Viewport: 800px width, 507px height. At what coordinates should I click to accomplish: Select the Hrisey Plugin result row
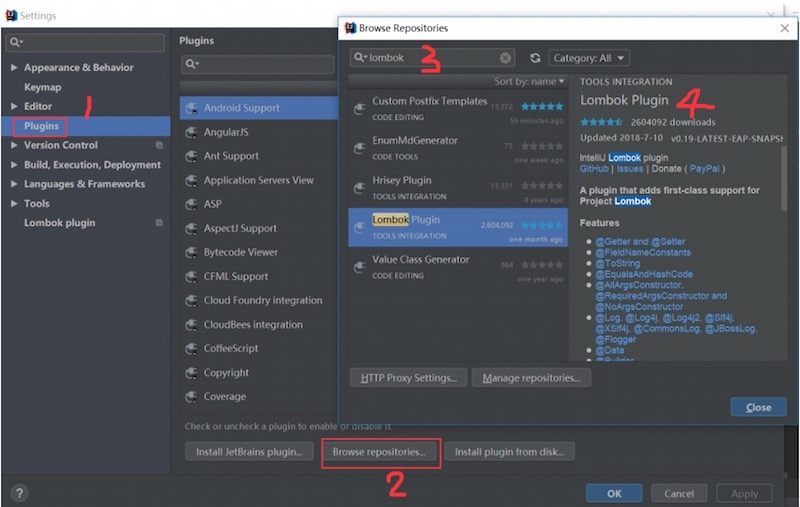pyautogui.click(x=458, y=188)
